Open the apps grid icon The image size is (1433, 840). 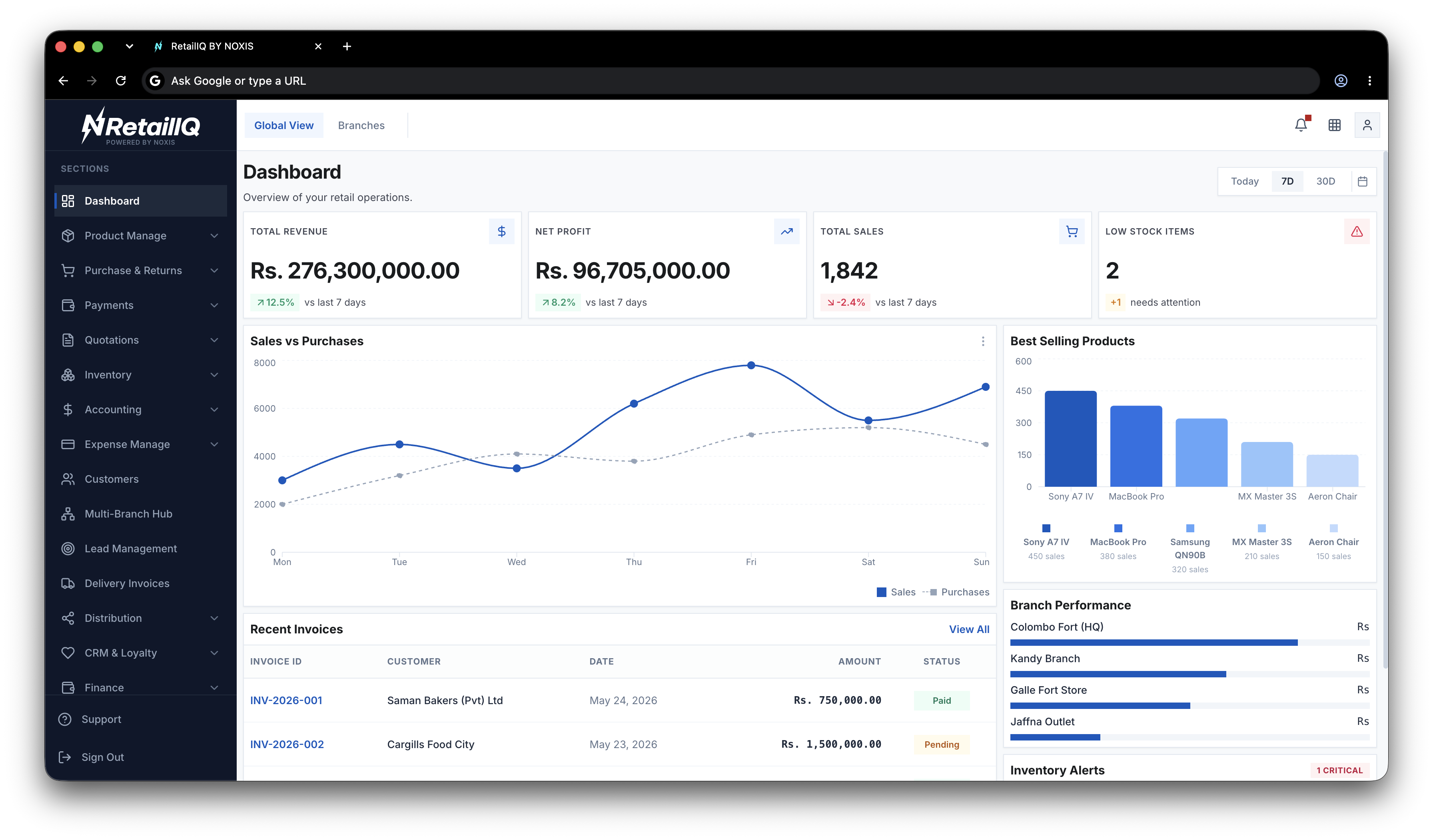point(1334,125)
